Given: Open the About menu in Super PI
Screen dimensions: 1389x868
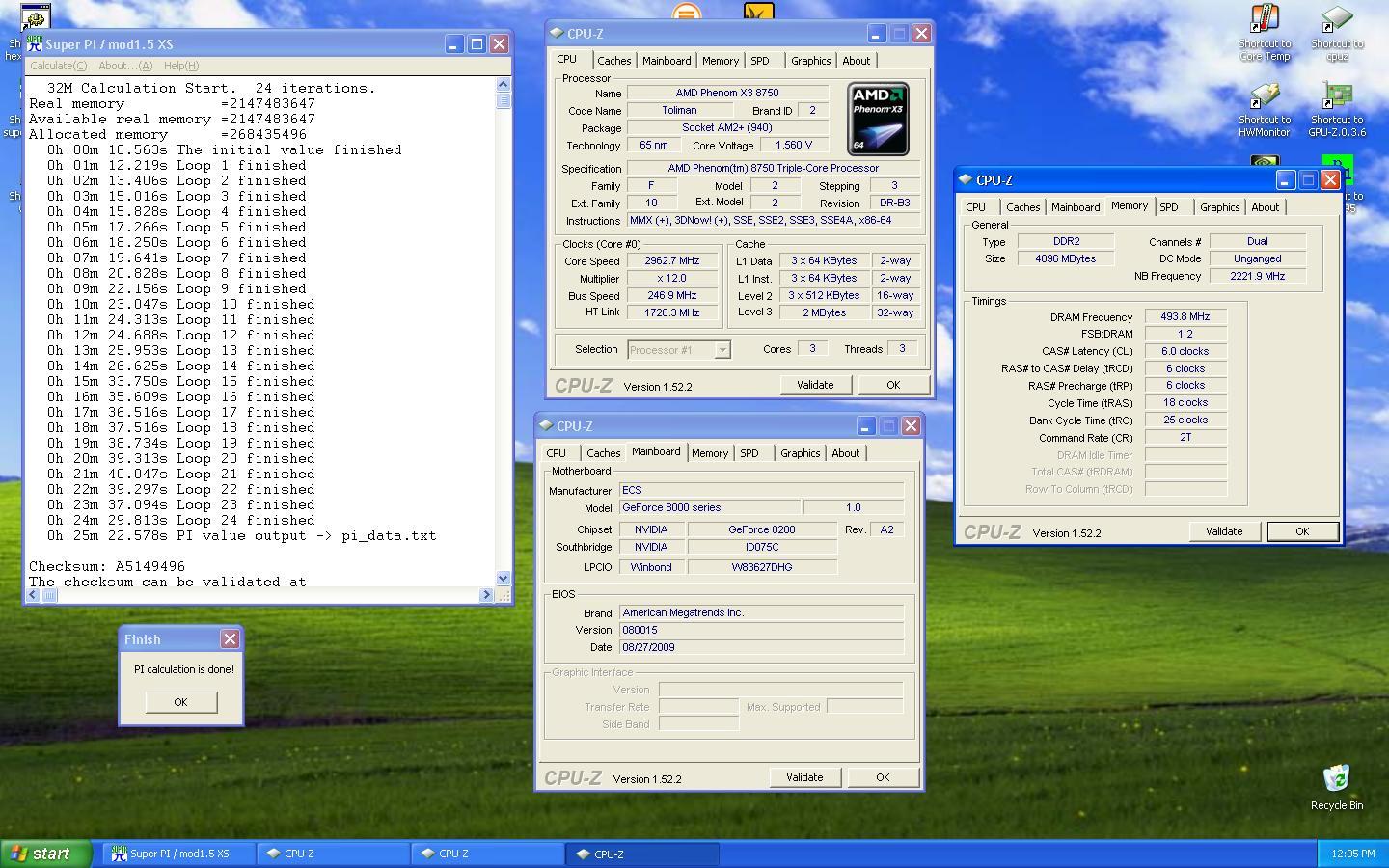Looking at the screenshot, I should (125, 66).
